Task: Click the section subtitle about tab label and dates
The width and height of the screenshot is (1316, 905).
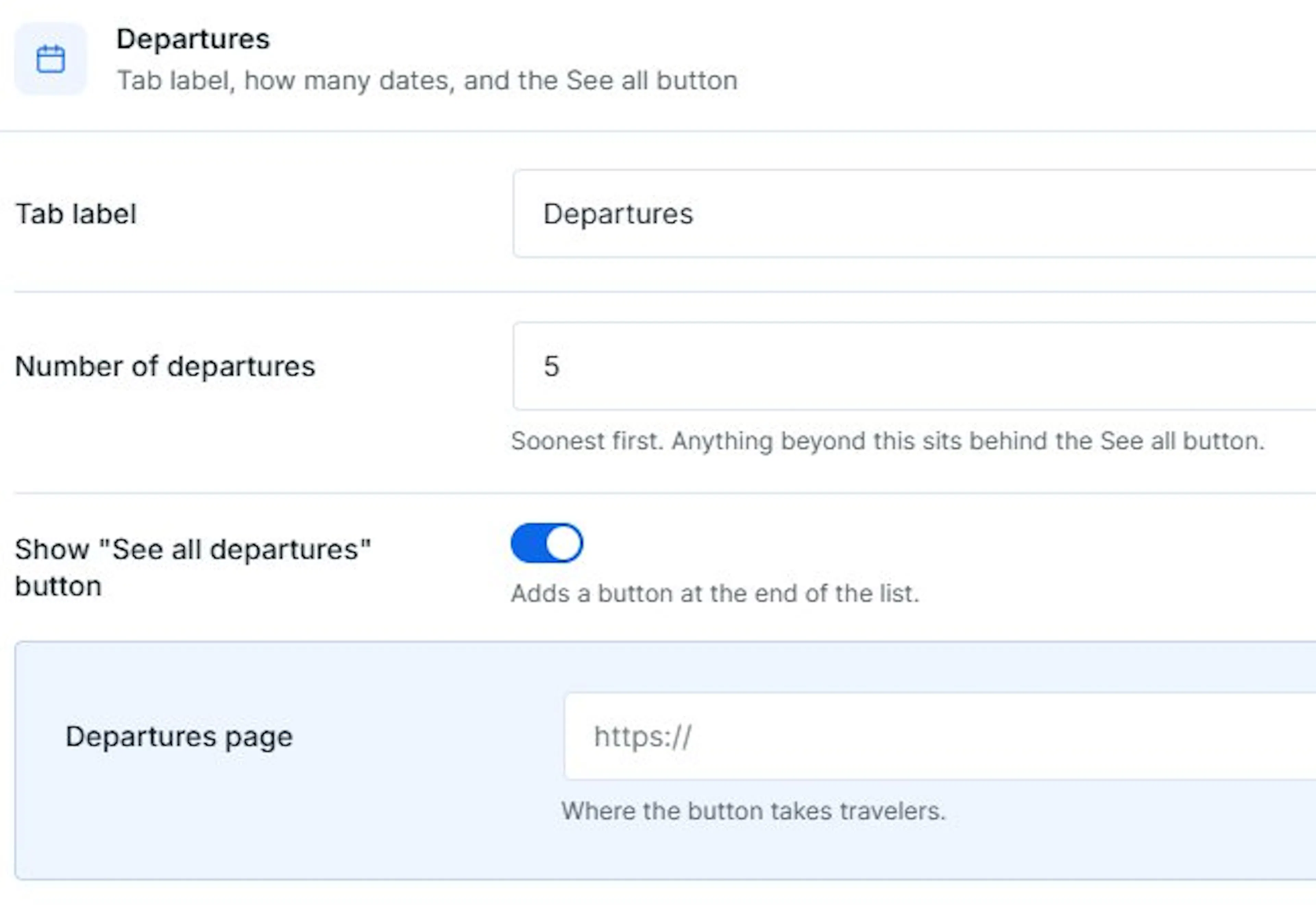Action: coord(427,81)
